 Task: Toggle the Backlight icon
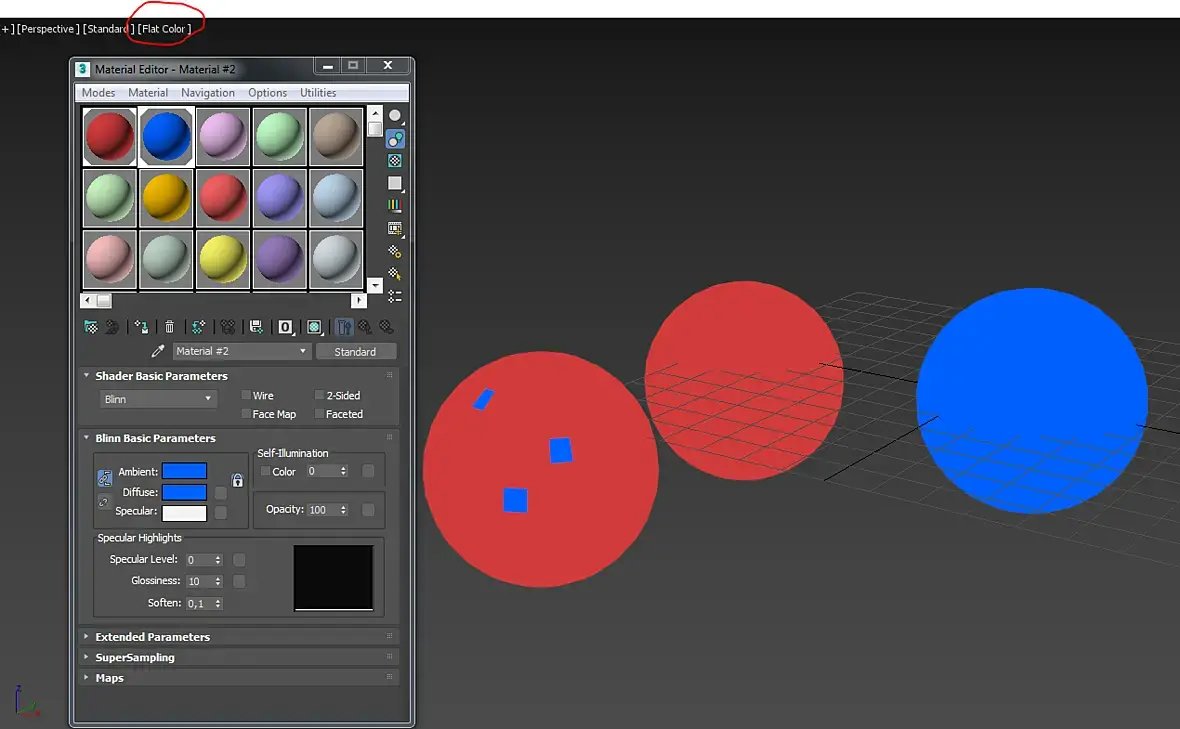[x=395, y=139]
